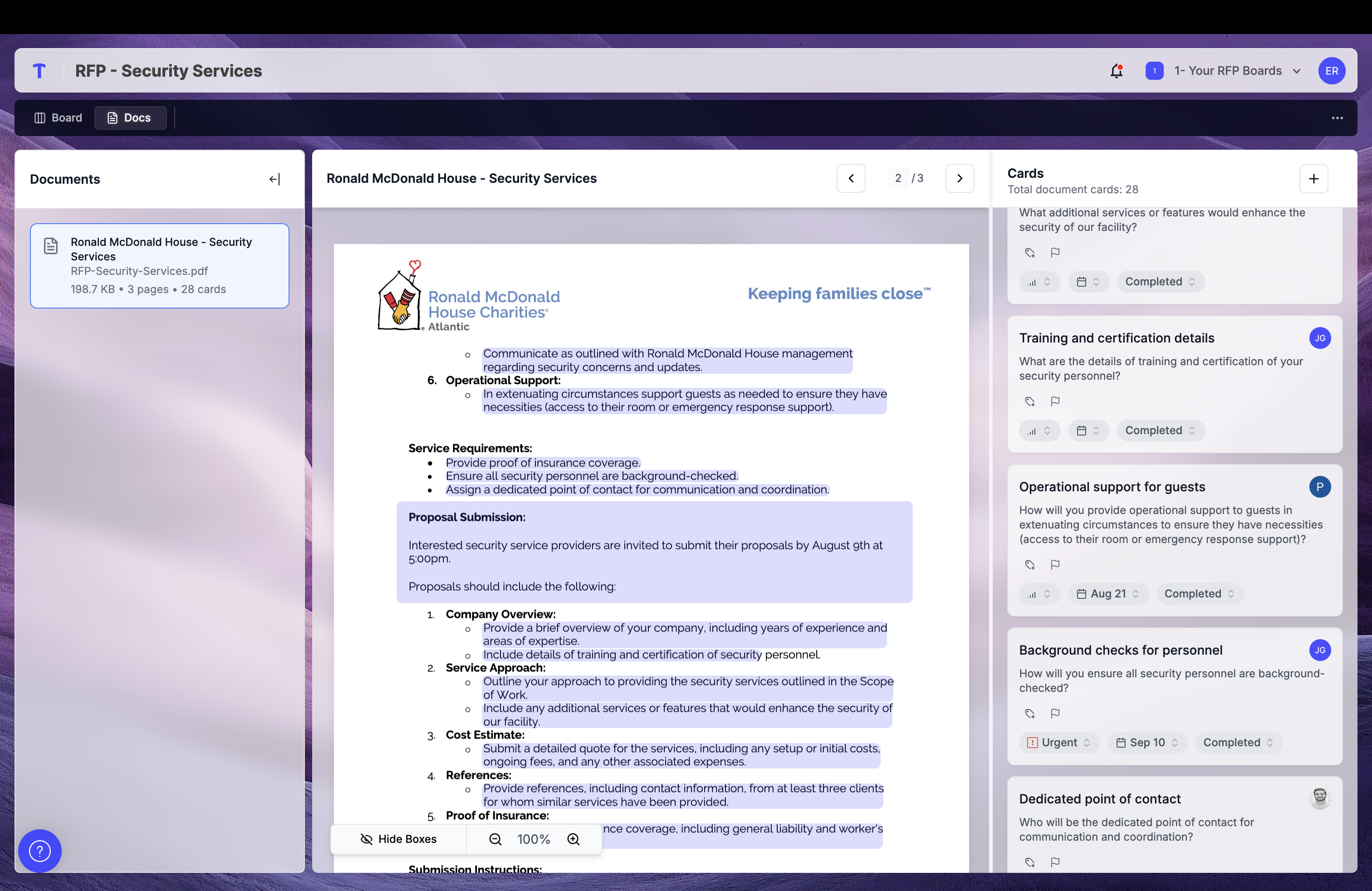This screenshot has width=1372, height=891.
Task: Zoom out the document view
Action: tap(495, 839)
